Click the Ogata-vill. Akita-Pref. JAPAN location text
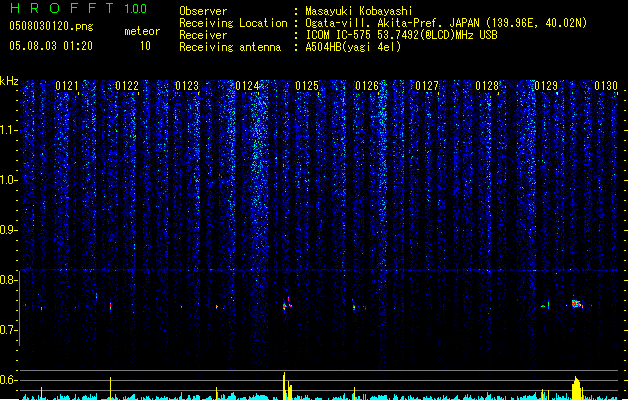The image size is (629, 400). click(446, 23)
